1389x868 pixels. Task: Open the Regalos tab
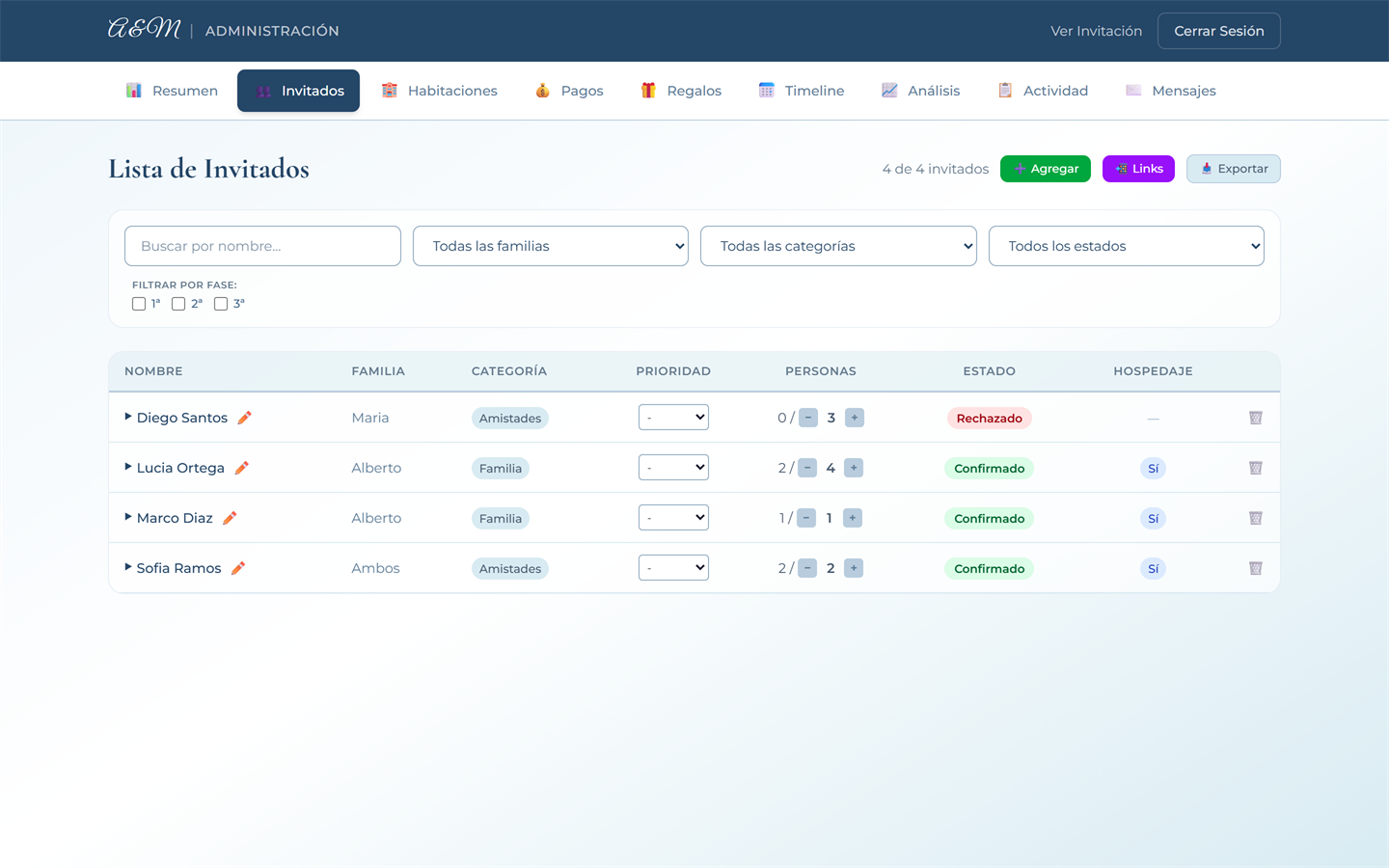coord(681,91)
